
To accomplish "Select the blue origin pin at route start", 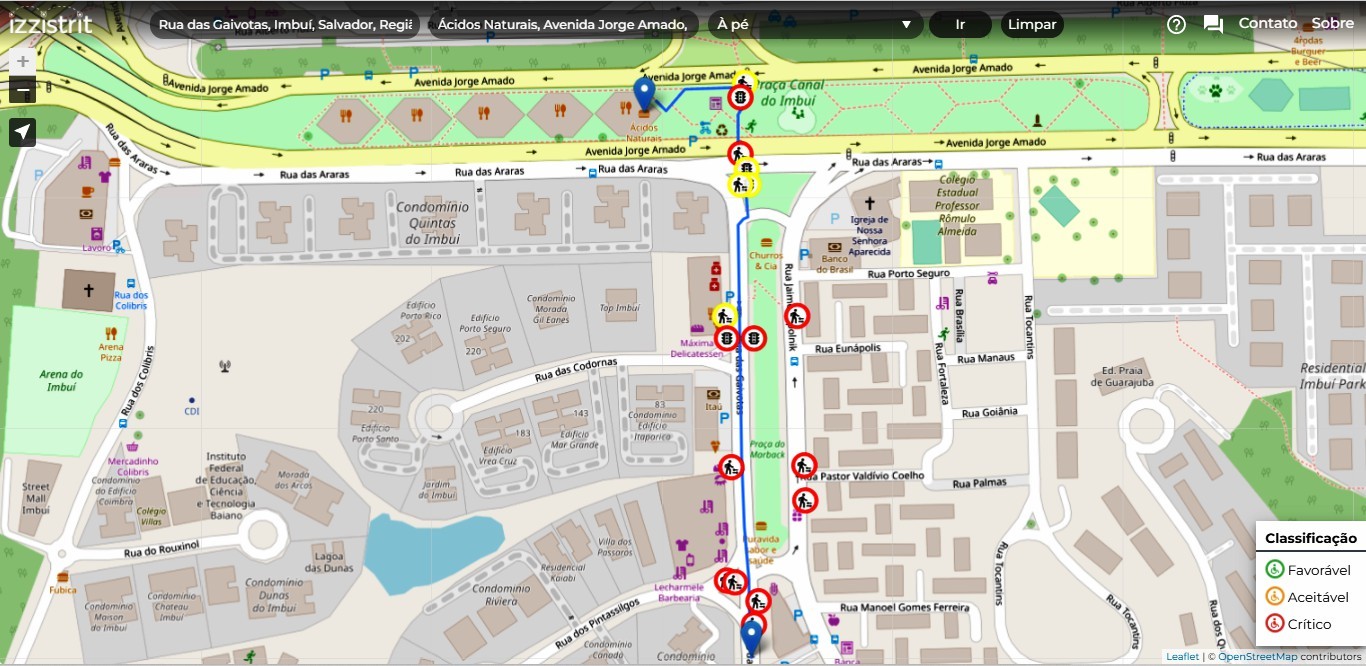I will click(x=751, y=636).
